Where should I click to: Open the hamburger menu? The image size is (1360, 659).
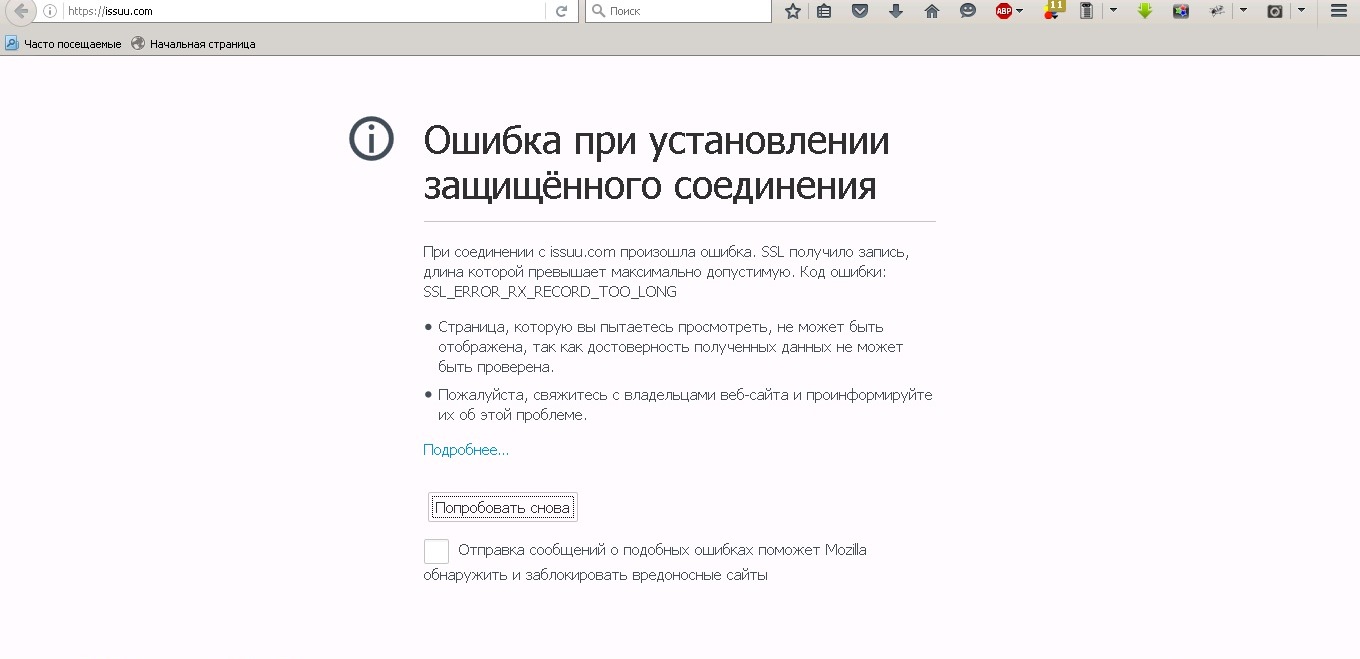[x=1339, y=11]
